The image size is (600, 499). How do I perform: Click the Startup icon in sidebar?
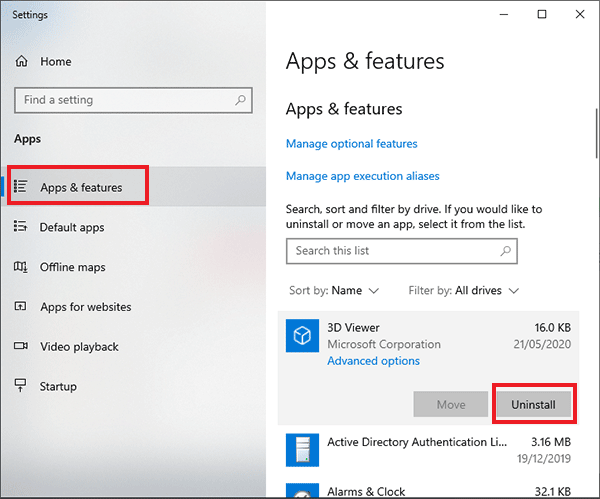(20, 385)
